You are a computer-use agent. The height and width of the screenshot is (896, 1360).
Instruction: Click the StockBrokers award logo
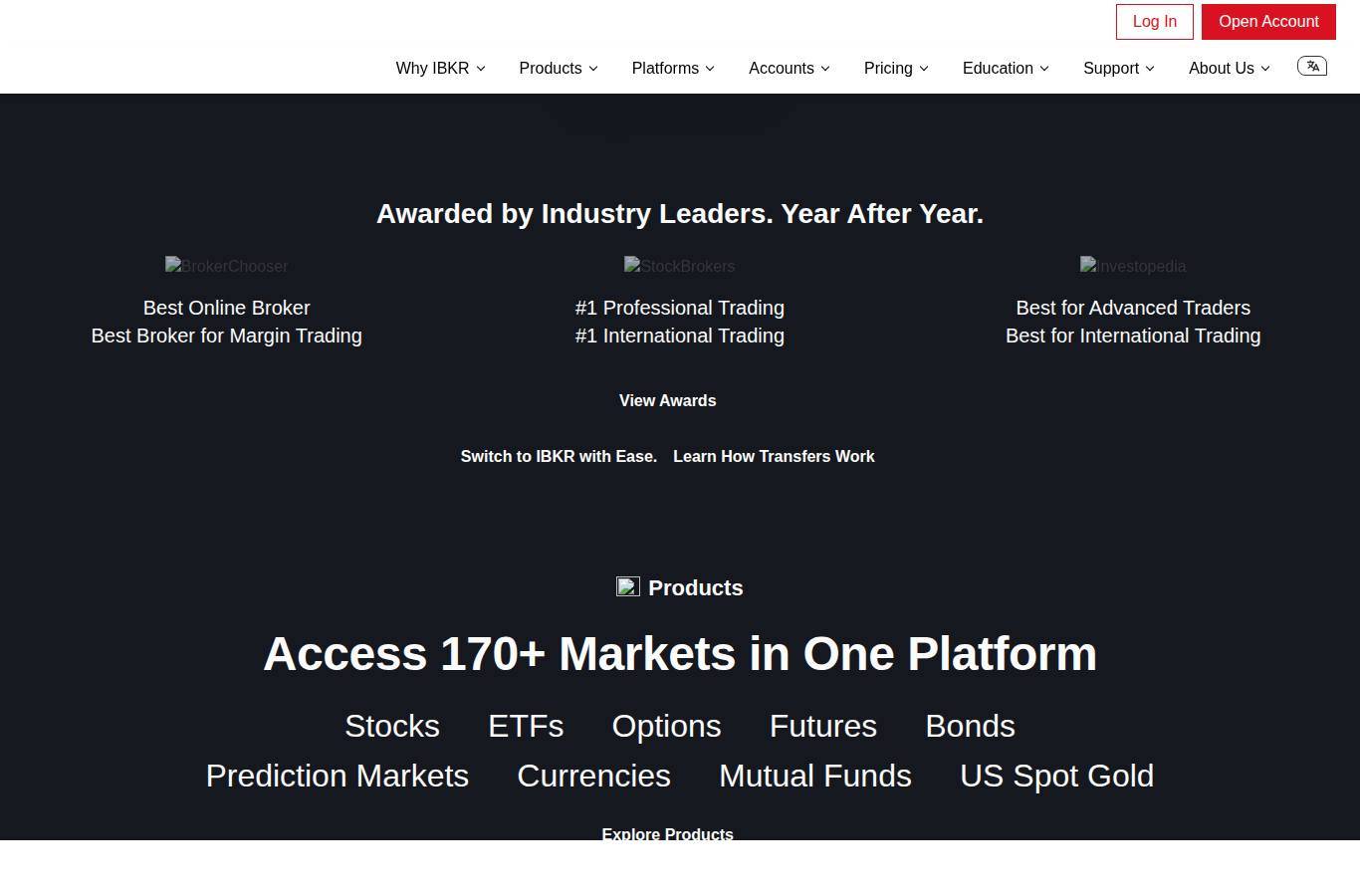679,266
